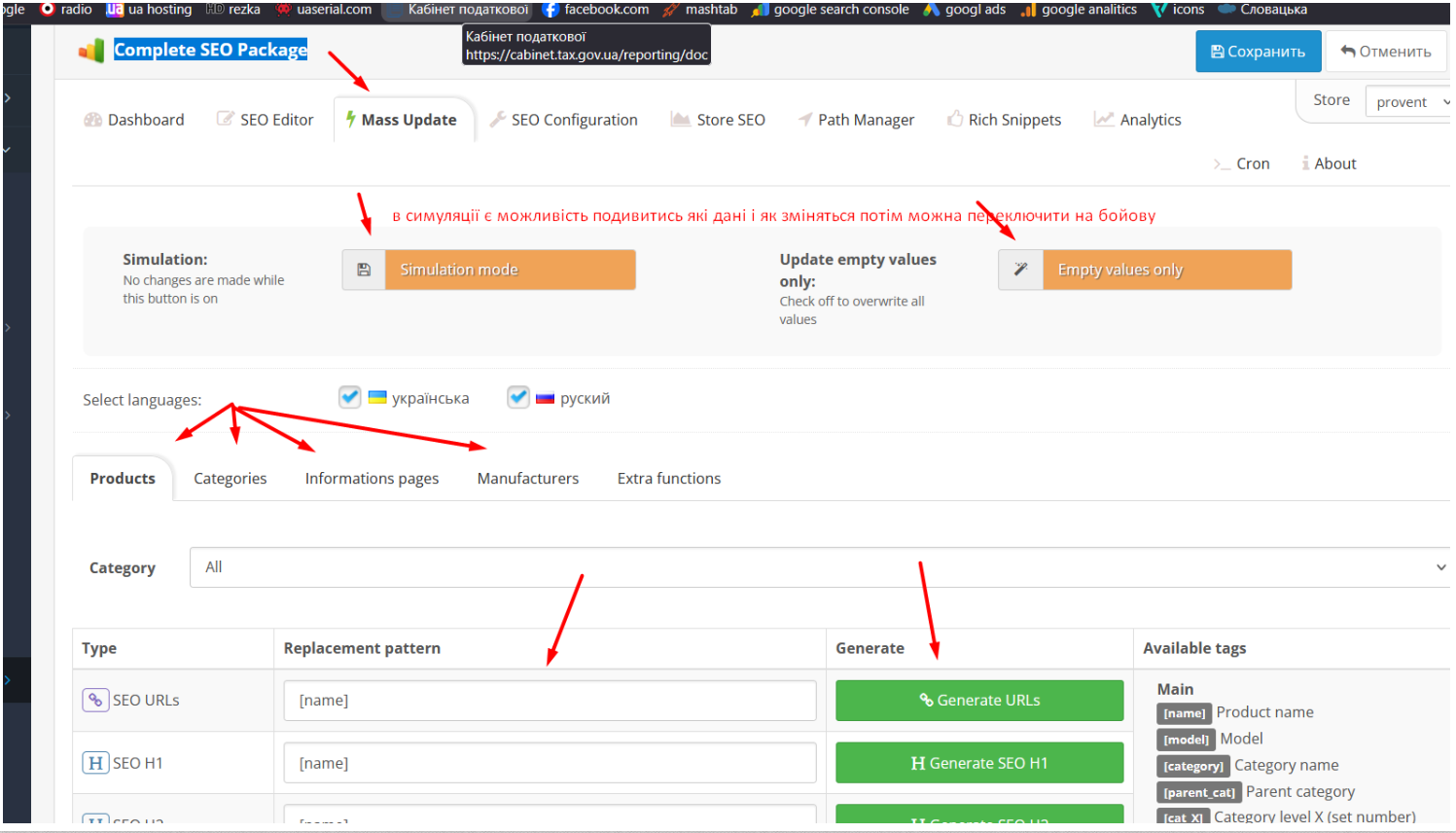Image resolution: width=1456 pixels, height=833 pixels.
Task: Open facebook.com bookmark in the bookmarks bar
Action: pos(595,10)
